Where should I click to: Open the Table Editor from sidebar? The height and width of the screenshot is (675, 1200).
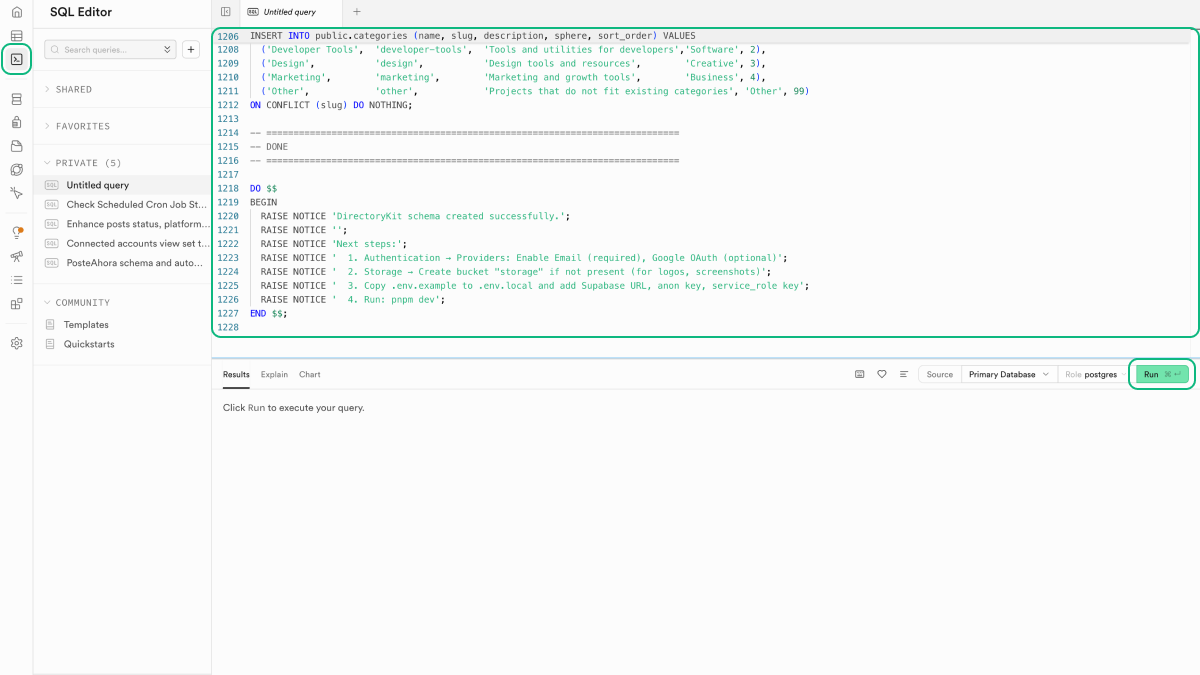coord(16,36)
